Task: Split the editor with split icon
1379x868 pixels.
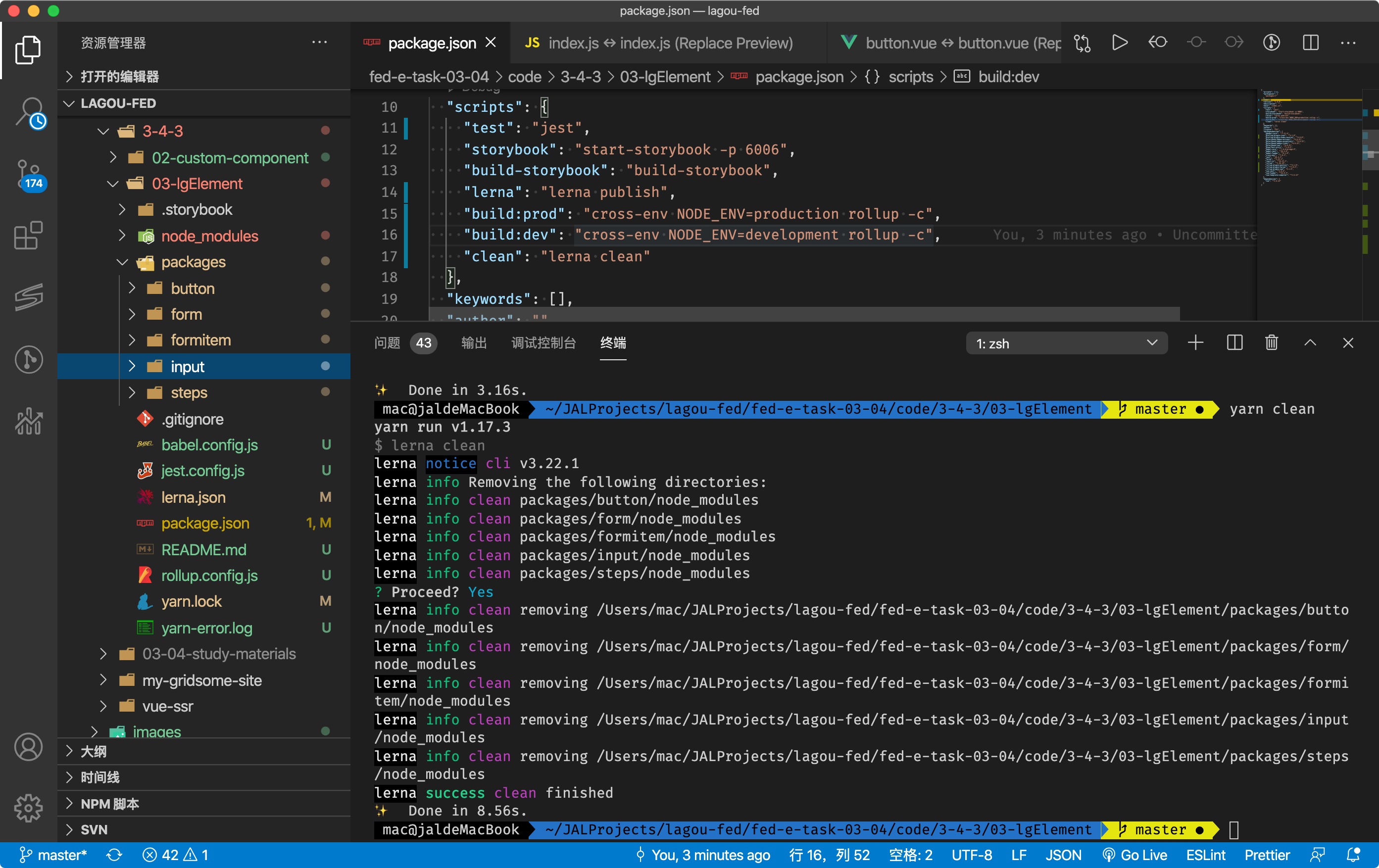Action: pyautogui.click(x=1310, y=43)
